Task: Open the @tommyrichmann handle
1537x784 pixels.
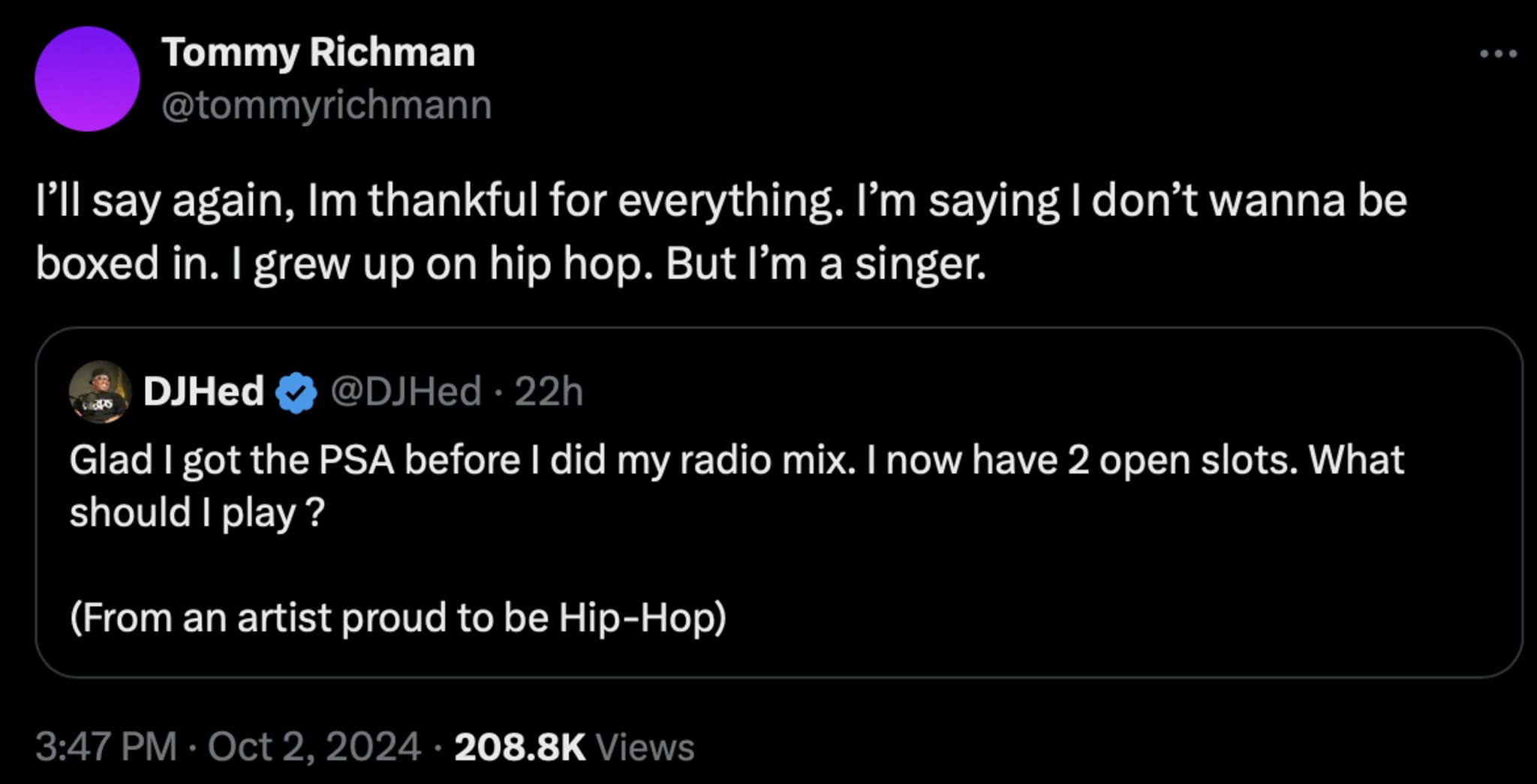Action: point(327,105)
